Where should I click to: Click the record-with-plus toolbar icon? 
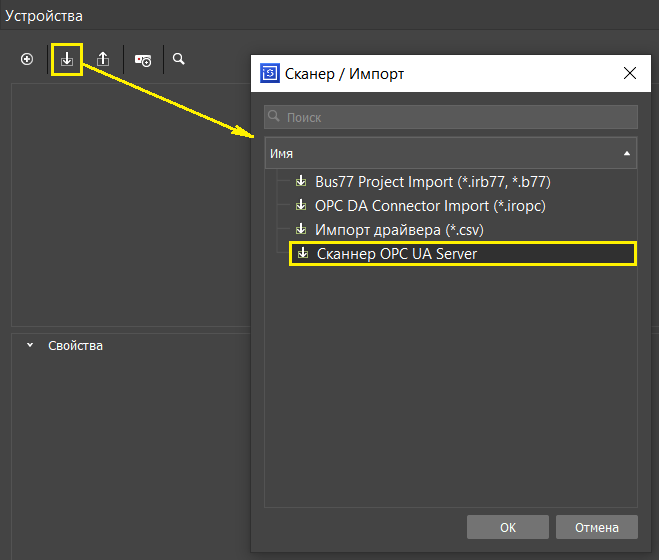[x=143, y=60]
